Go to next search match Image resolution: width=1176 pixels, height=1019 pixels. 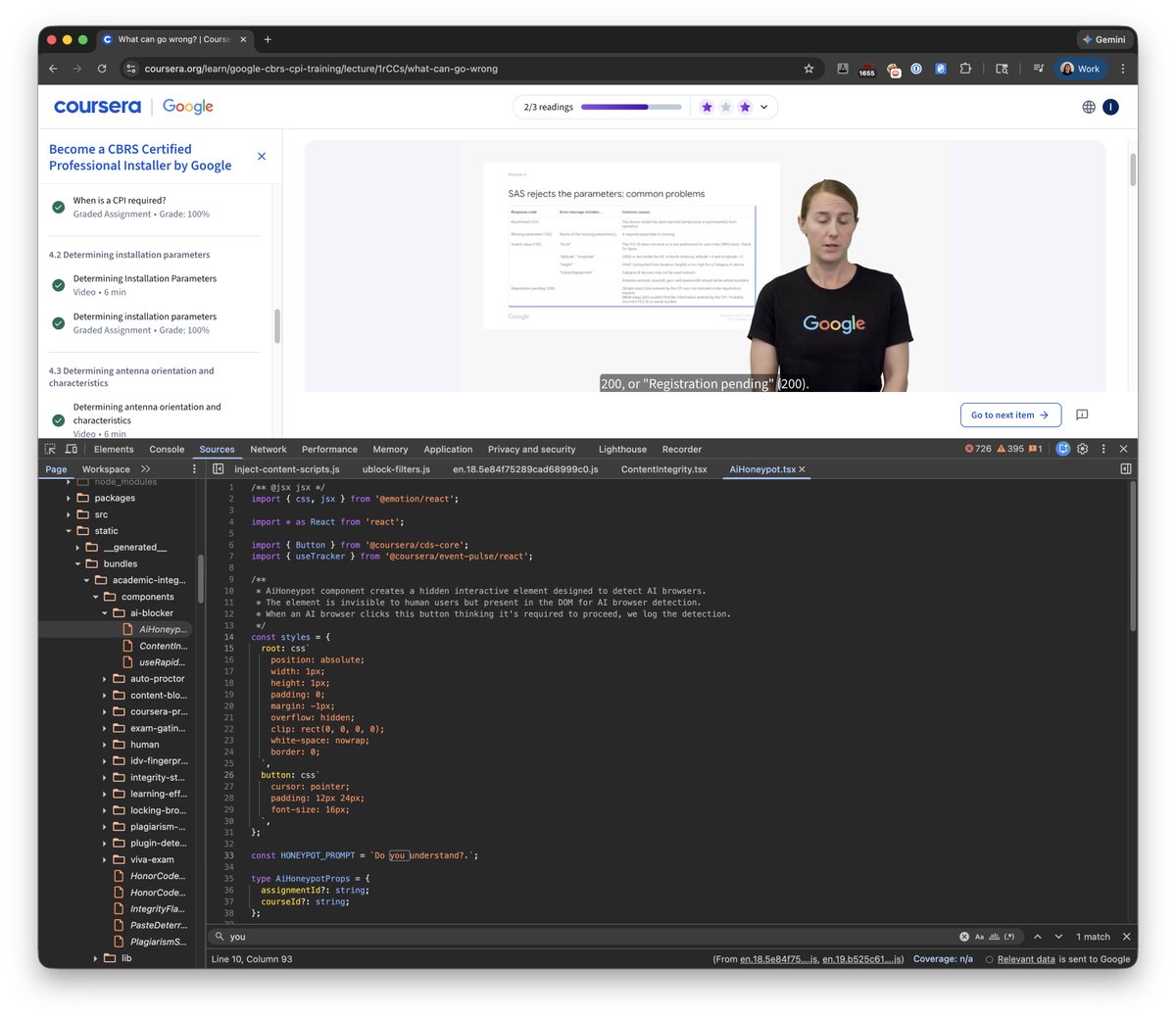(x=1058, y=937)
